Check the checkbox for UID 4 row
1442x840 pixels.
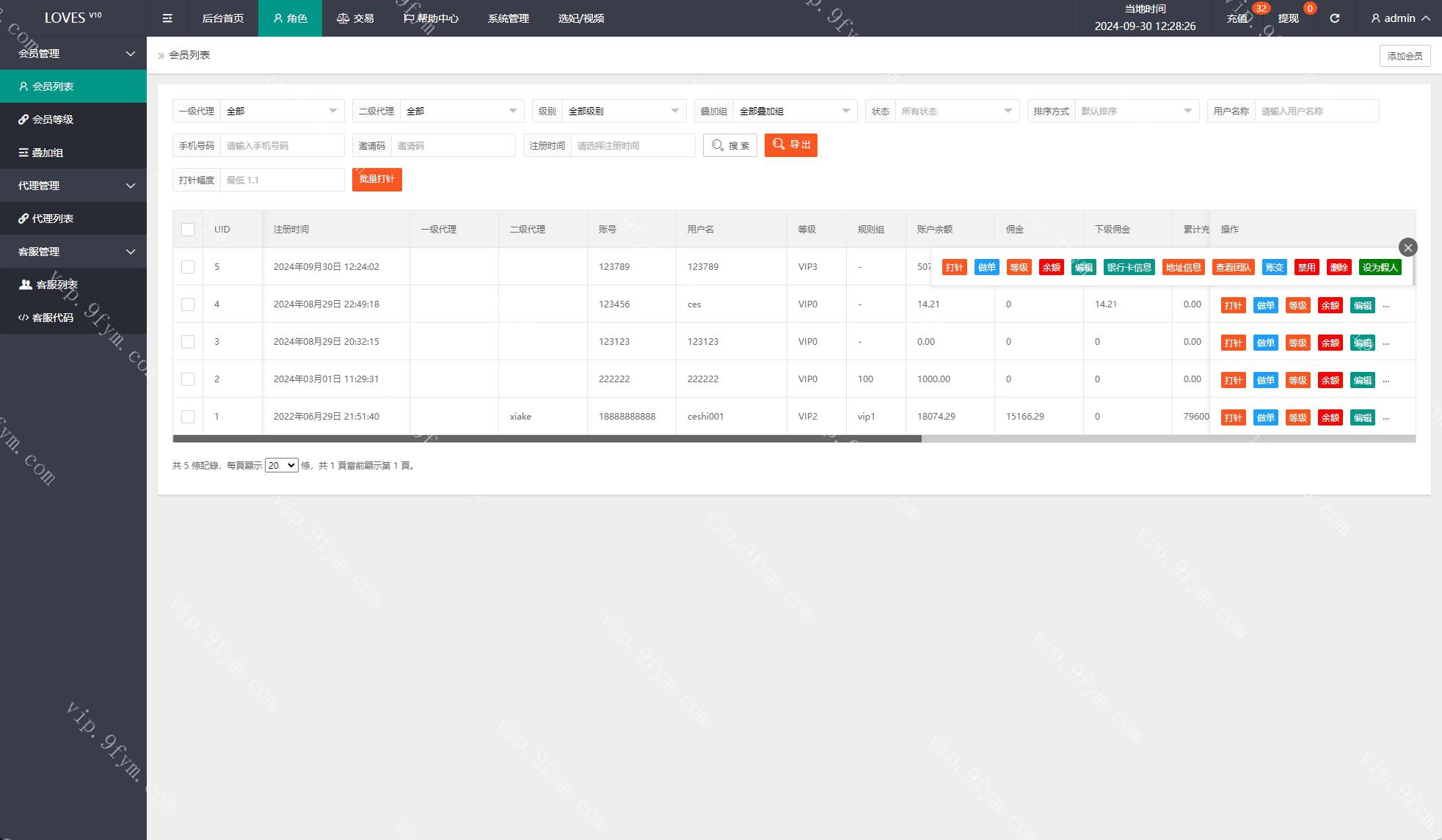pyautogui.click(x=188, y=304)
